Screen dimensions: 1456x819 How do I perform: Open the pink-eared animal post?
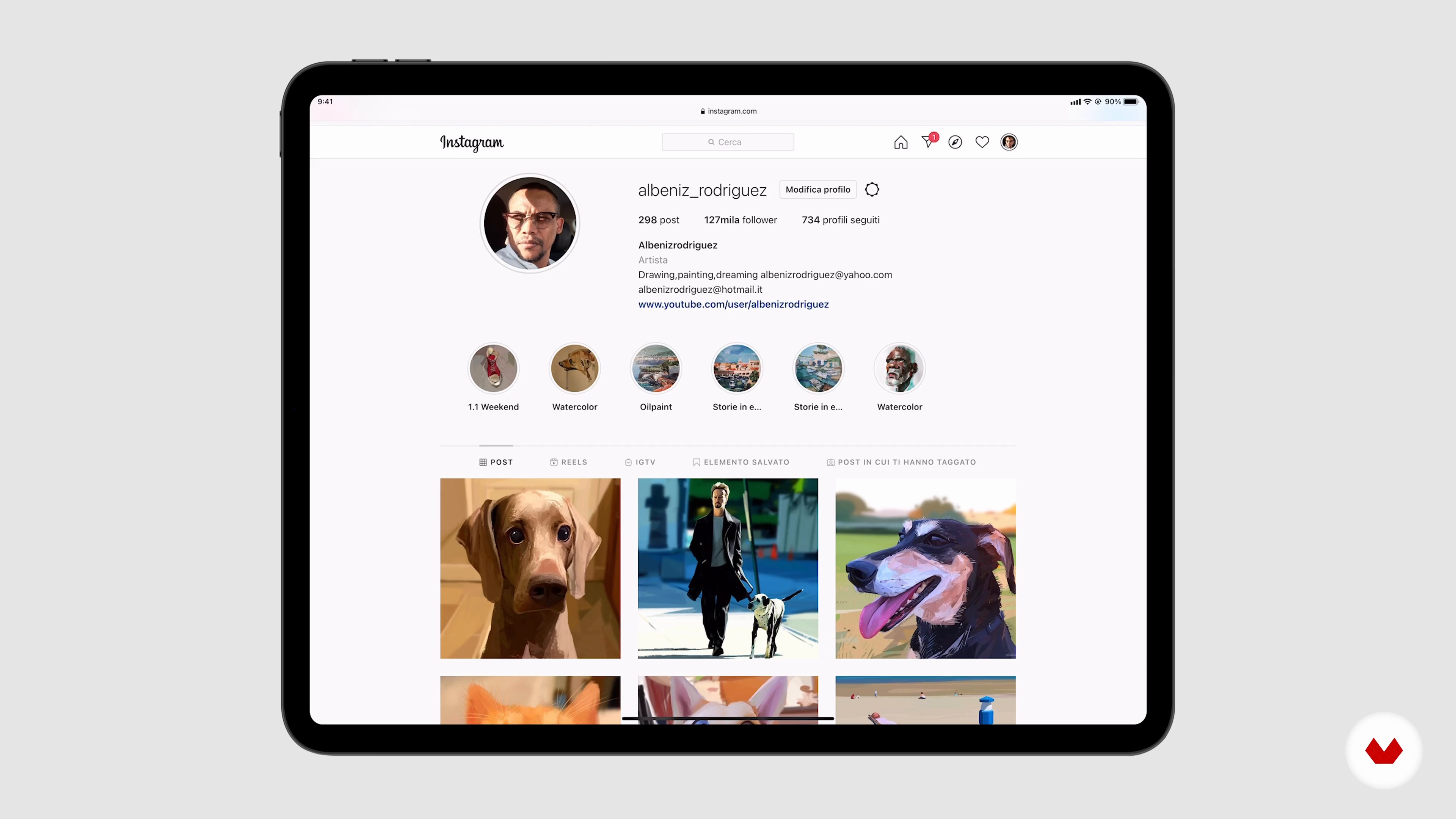pos(728,700)
